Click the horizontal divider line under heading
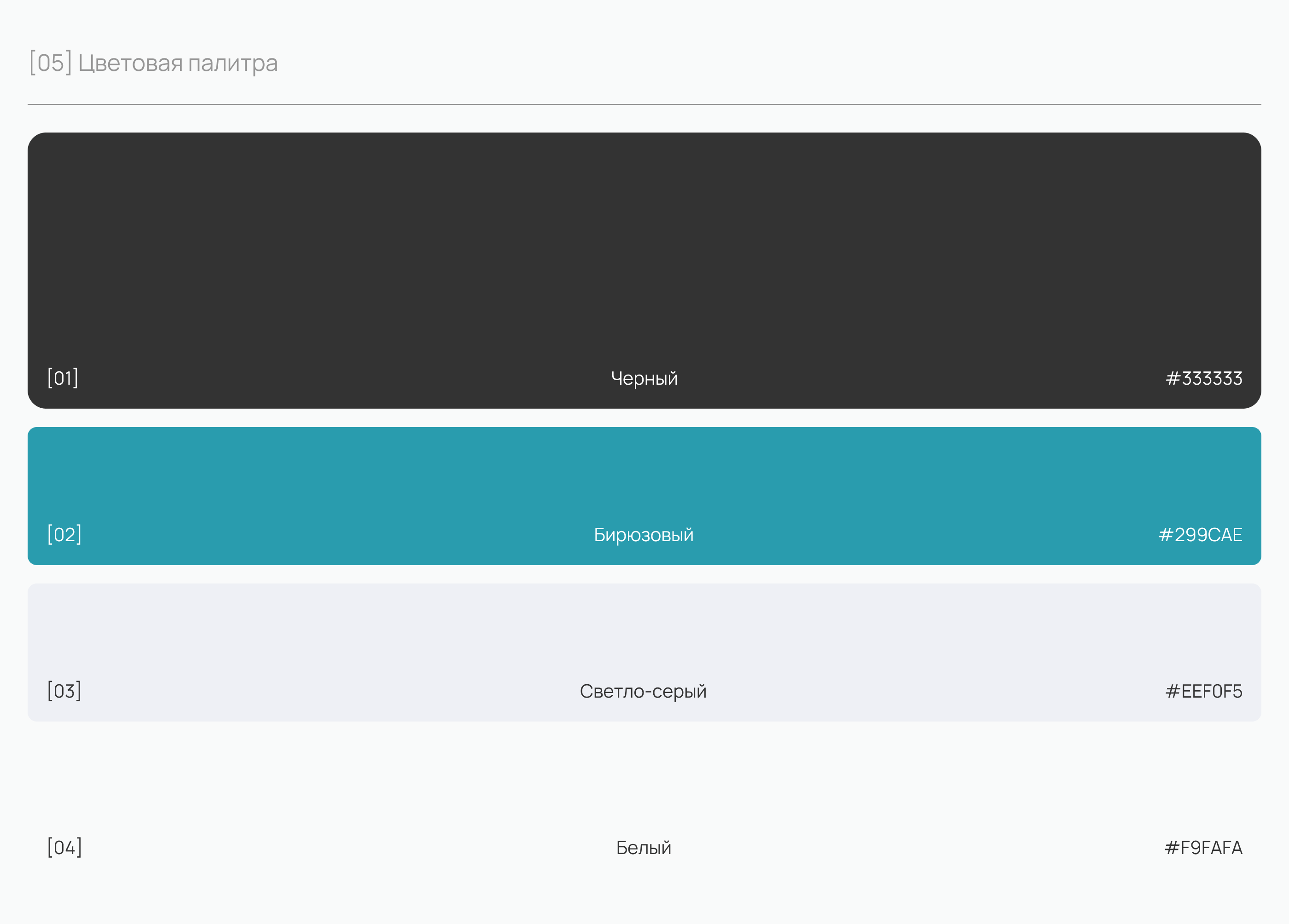The image size is (1289, 924). (644, 104)
